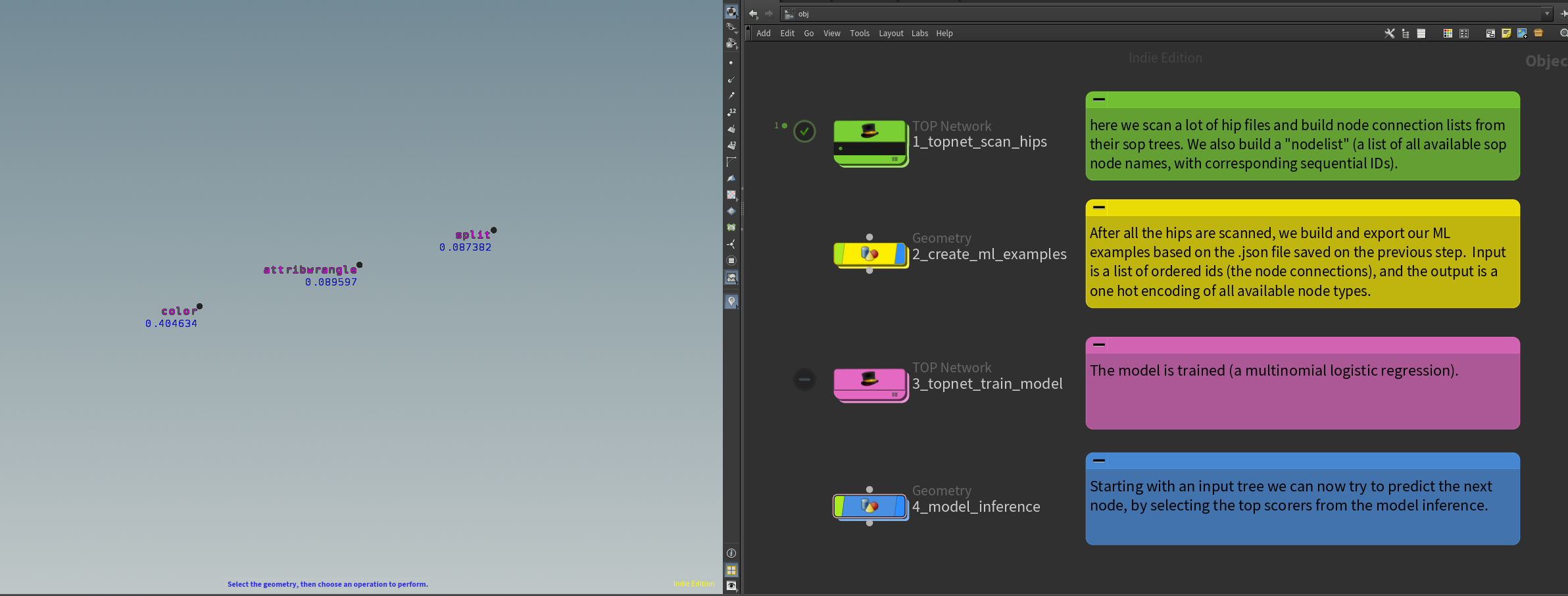Toggle display flag on 2_create_ml_examples node
Screen dimensions: 1568x596
(x=900, y=254)
